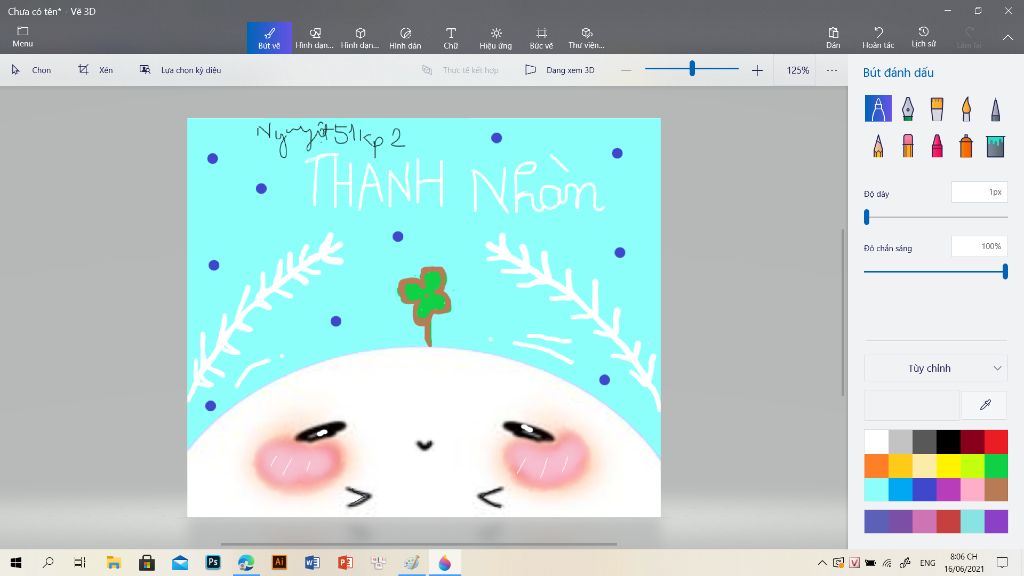Viewport: 1024px width, 576px height.
Task: Select the Oil brush tool
Action: [x=937, y=108]
